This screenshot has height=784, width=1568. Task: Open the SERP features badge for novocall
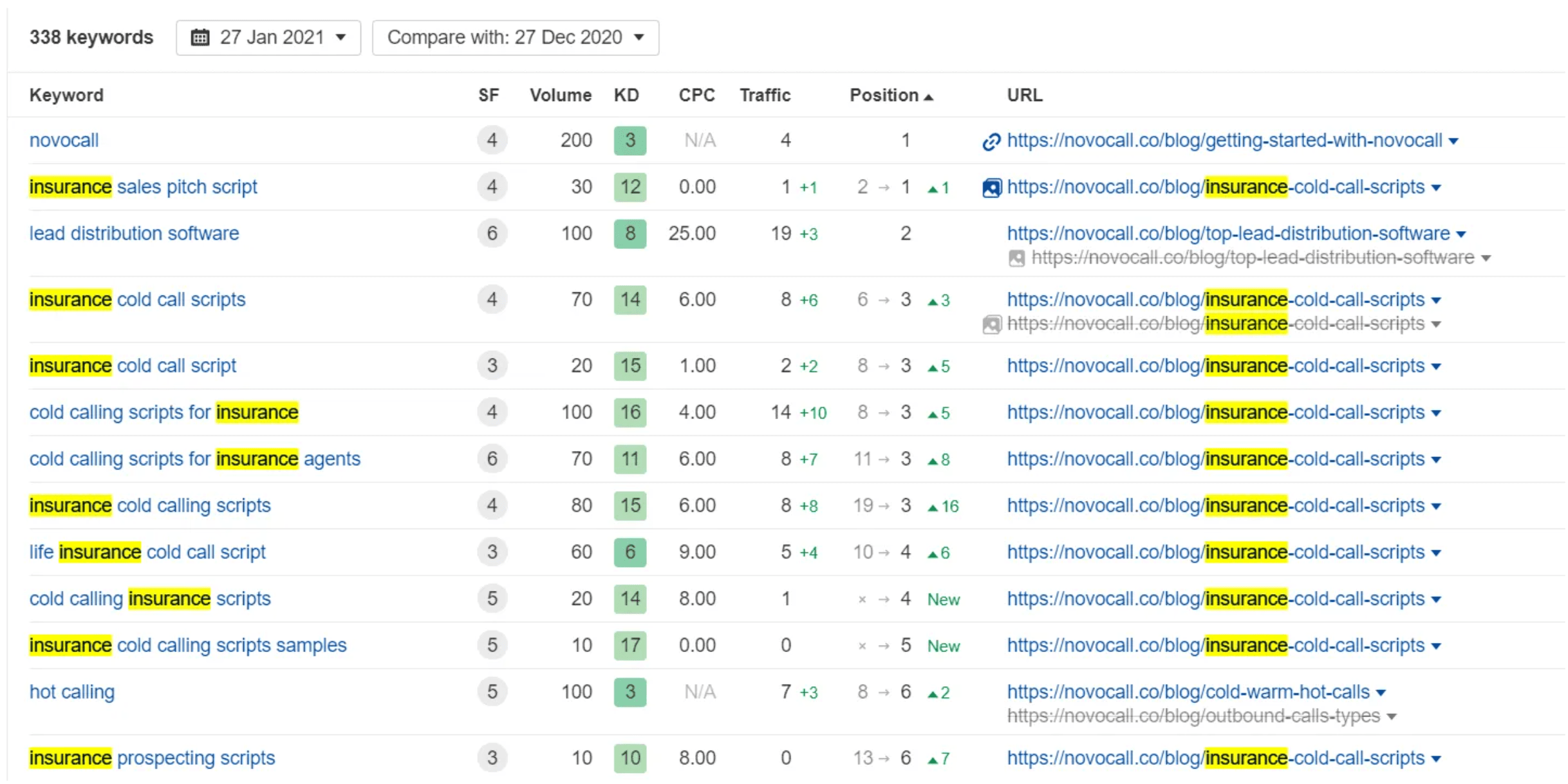point(492,140)
